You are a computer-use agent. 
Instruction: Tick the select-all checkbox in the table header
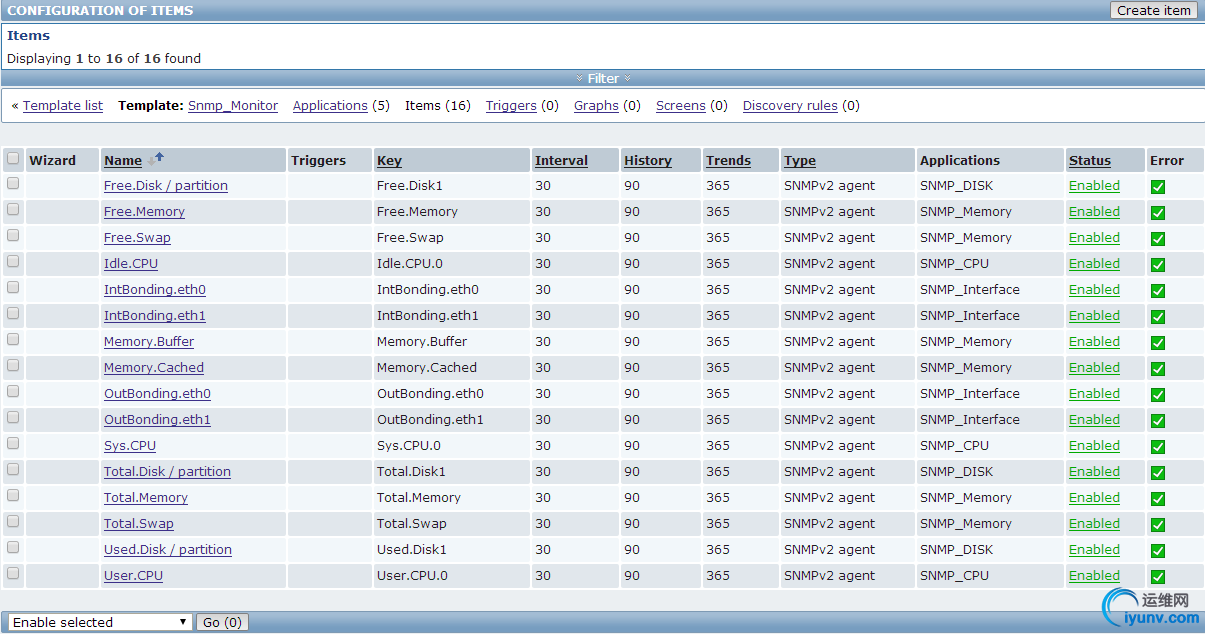click(x=13, y=158)
